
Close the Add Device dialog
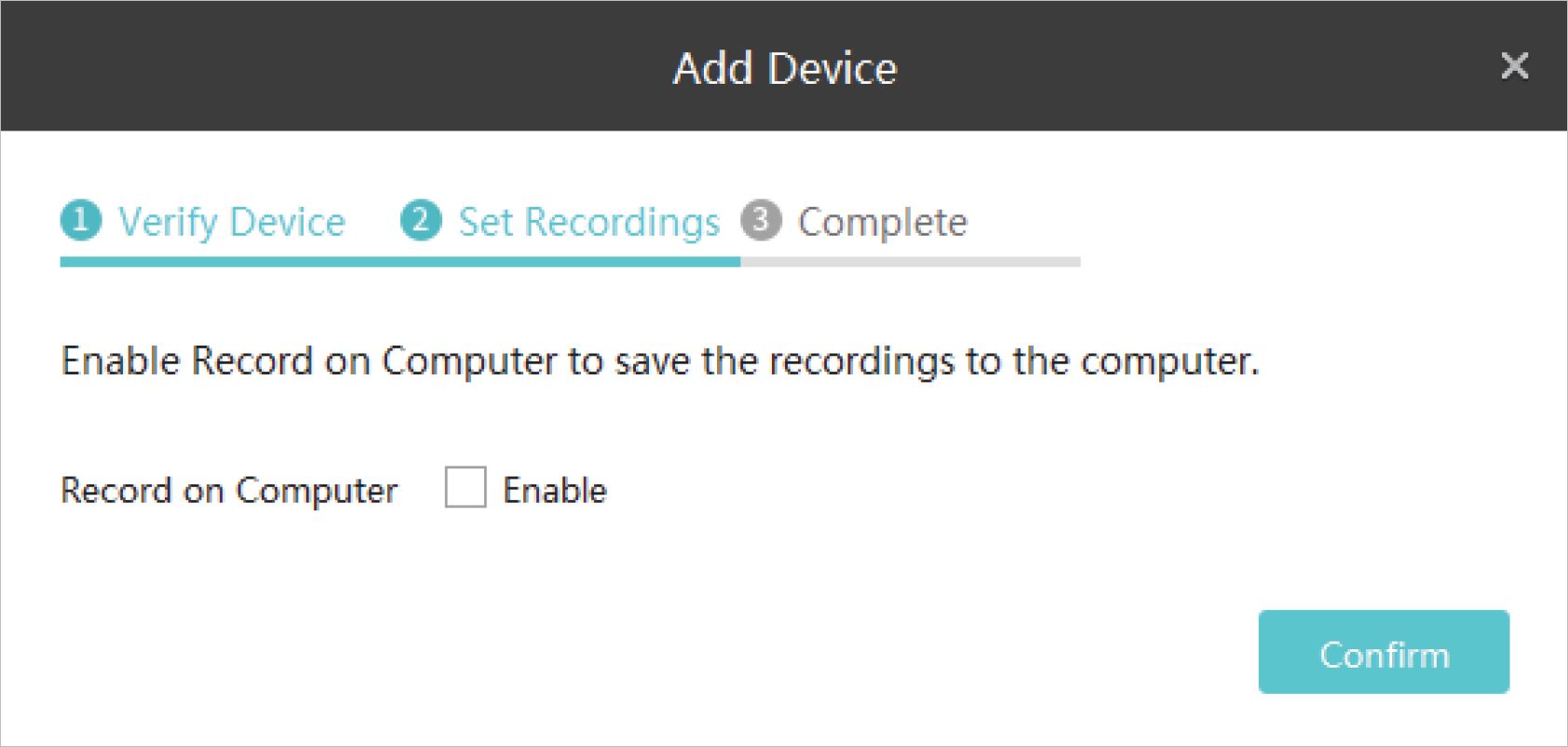(x=1514, y=66)
